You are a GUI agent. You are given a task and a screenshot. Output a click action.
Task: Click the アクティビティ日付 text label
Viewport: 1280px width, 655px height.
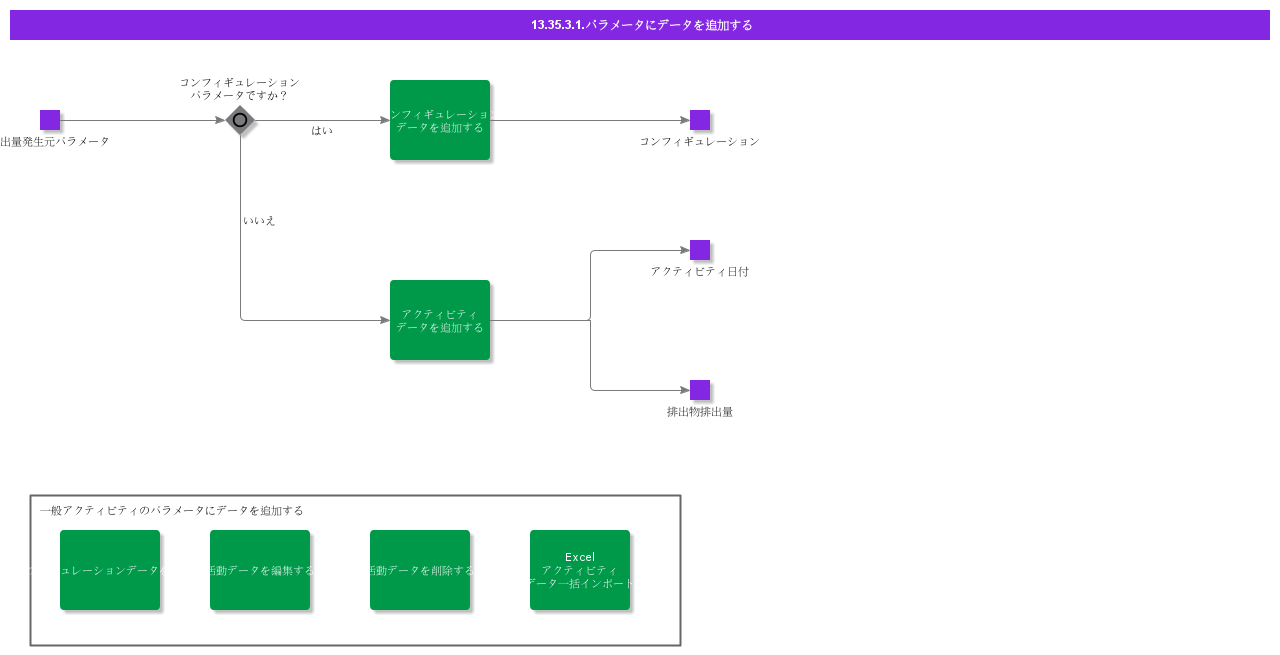(x=700, y=272)
